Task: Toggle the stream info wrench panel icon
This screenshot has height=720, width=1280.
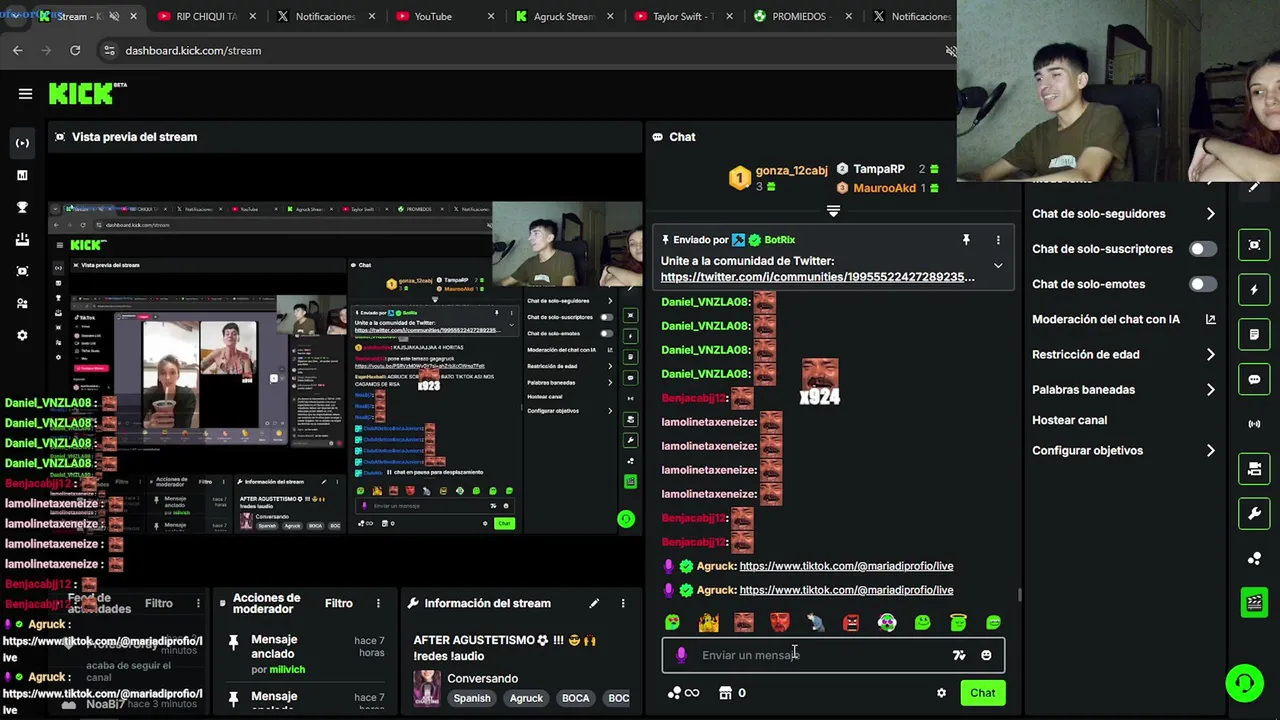Action: pyautogui.click(x=1254, y=514)
